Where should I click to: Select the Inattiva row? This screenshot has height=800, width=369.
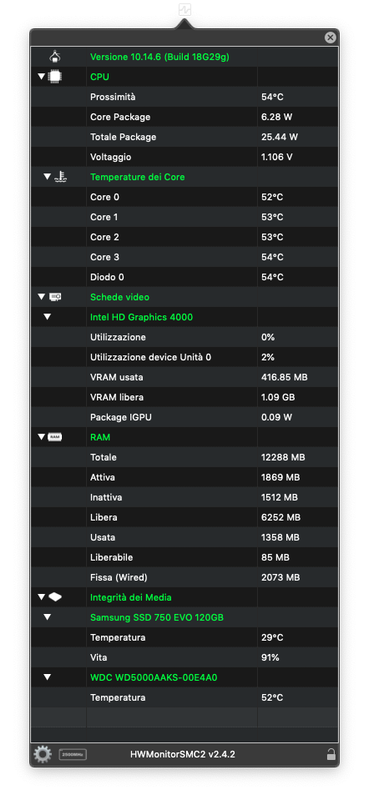click(x=185, y=497)
